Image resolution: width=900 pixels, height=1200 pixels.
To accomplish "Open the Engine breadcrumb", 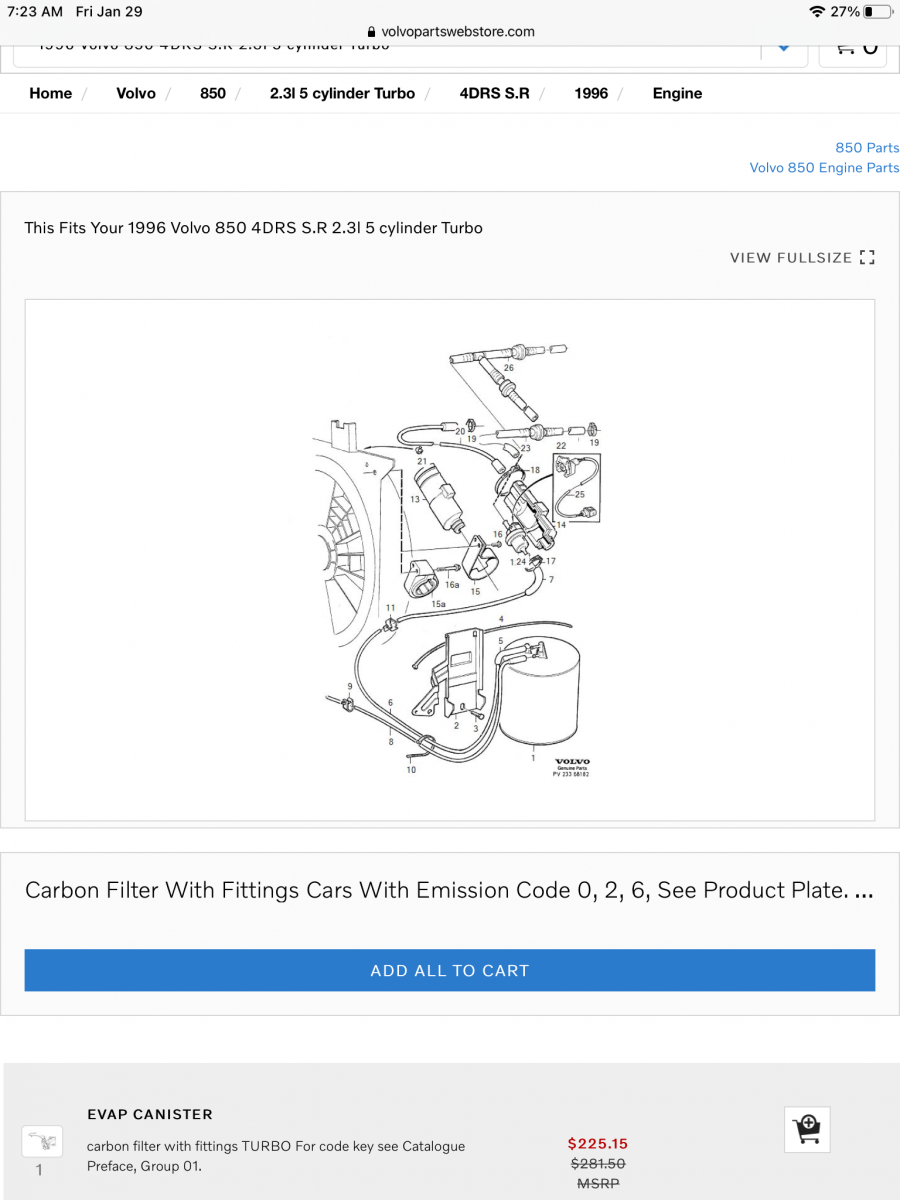I will [677, 93].
